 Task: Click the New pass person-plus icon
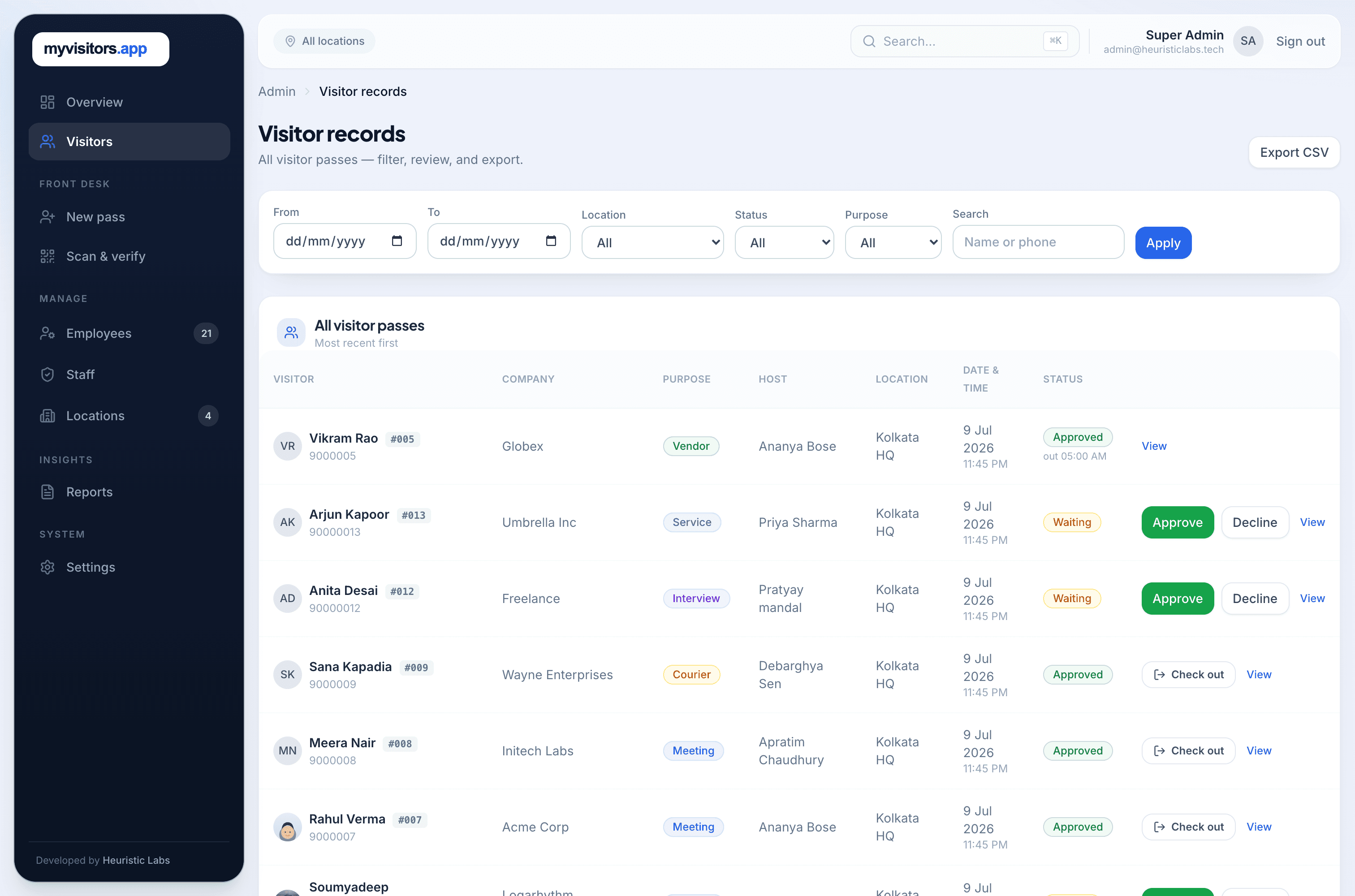47,217
